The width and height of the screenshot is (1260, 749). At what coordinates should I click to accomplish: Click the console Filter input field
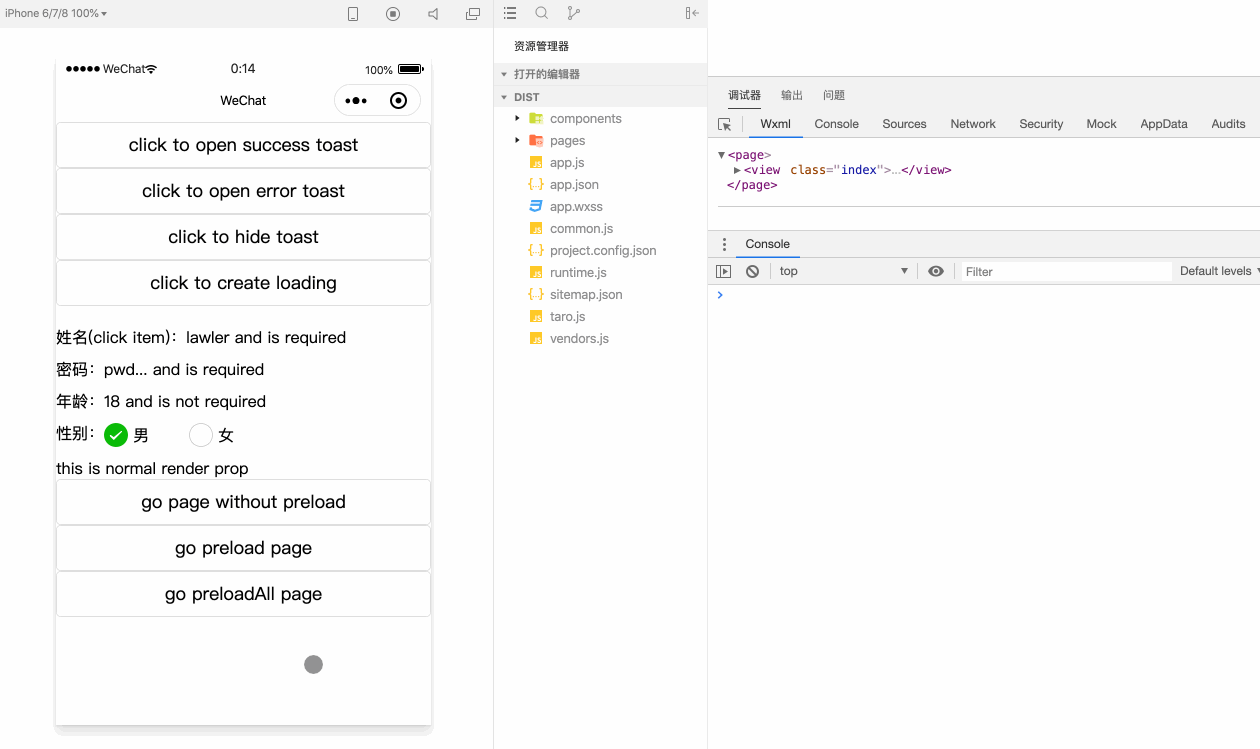1066,271
